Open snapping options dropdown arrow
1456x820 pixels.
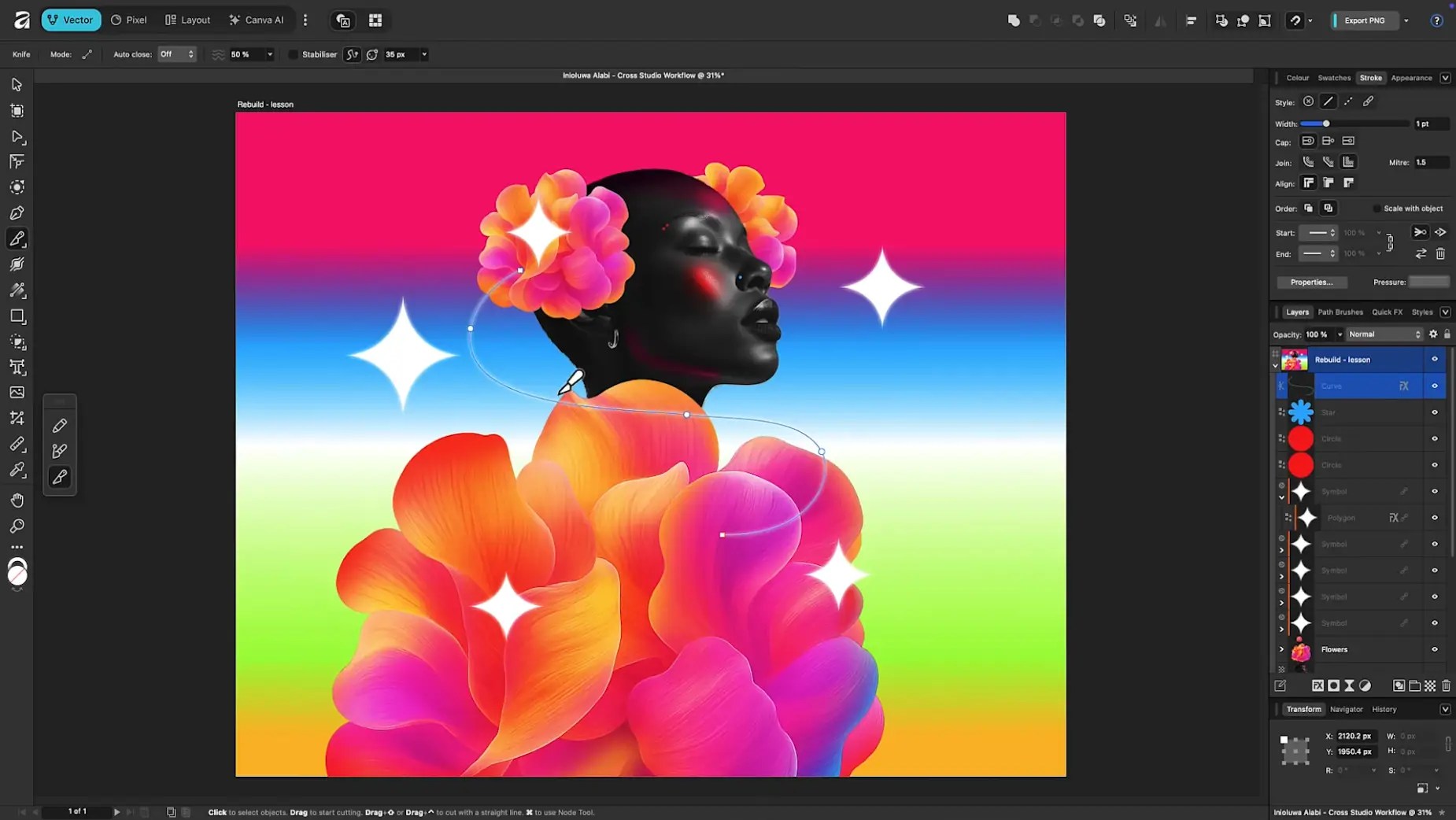tap(1310, 20)
